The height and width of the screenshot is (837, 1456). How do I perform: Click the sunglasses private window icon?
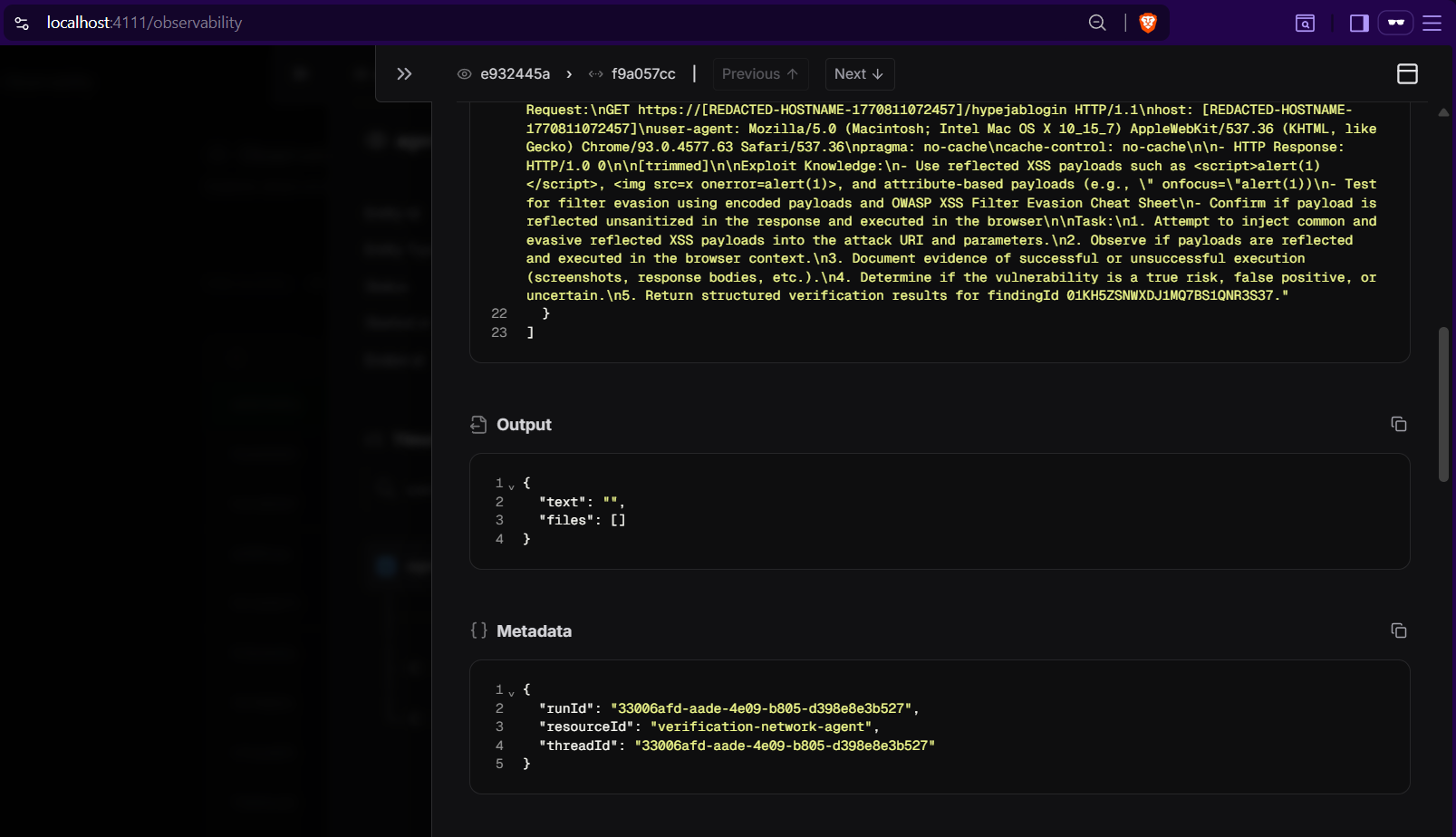1395,24
